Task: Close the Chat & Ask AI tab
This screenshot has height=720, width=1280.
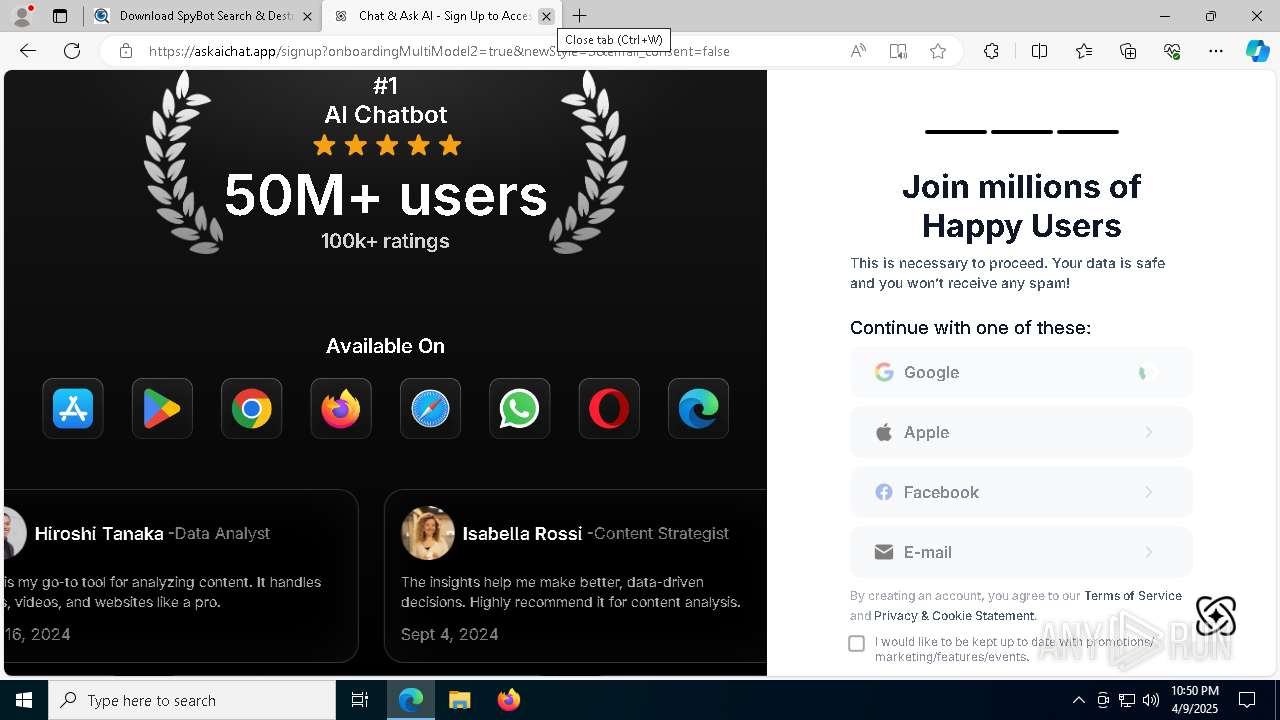Action: click(546, 16)
